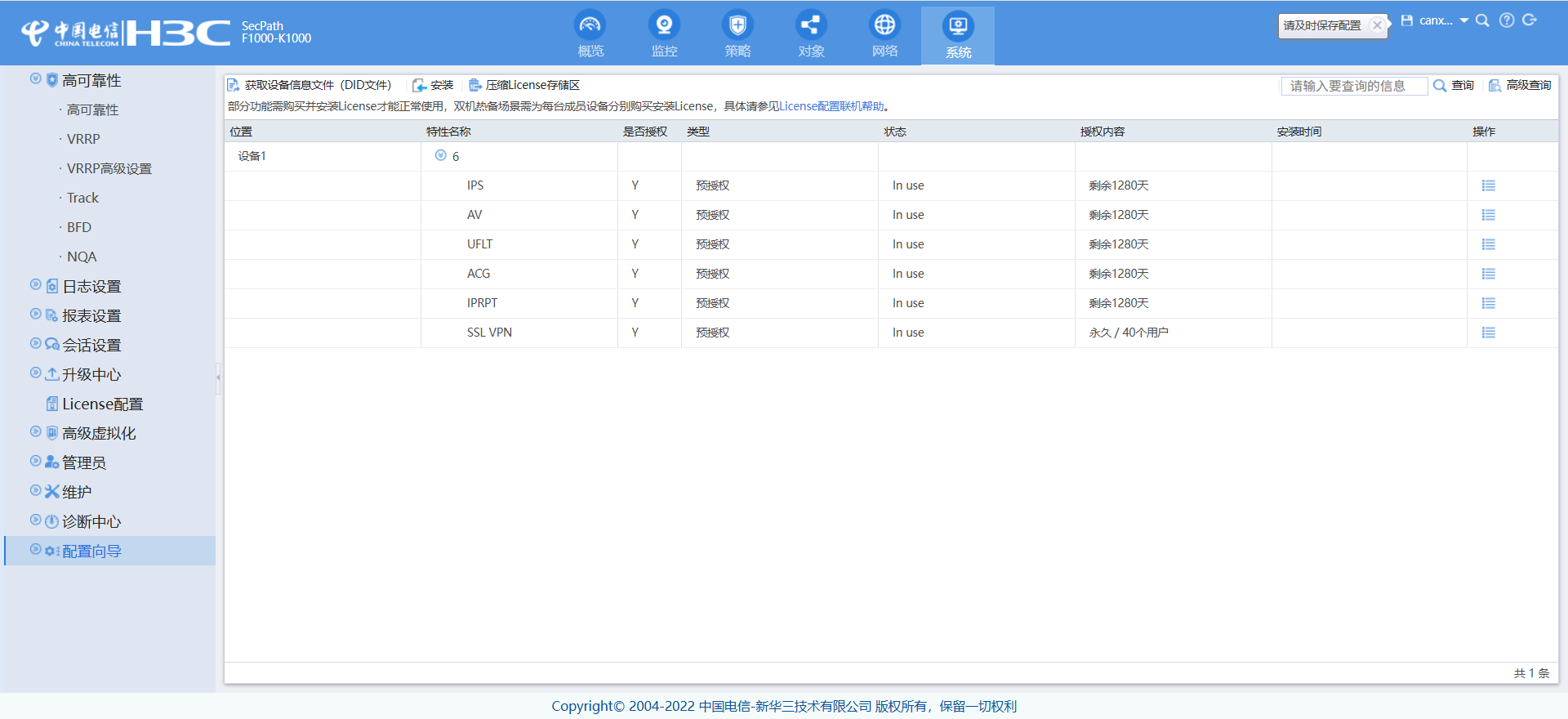Click the 查询 query button
The image size is (1568, 719).
[1454, 85]
